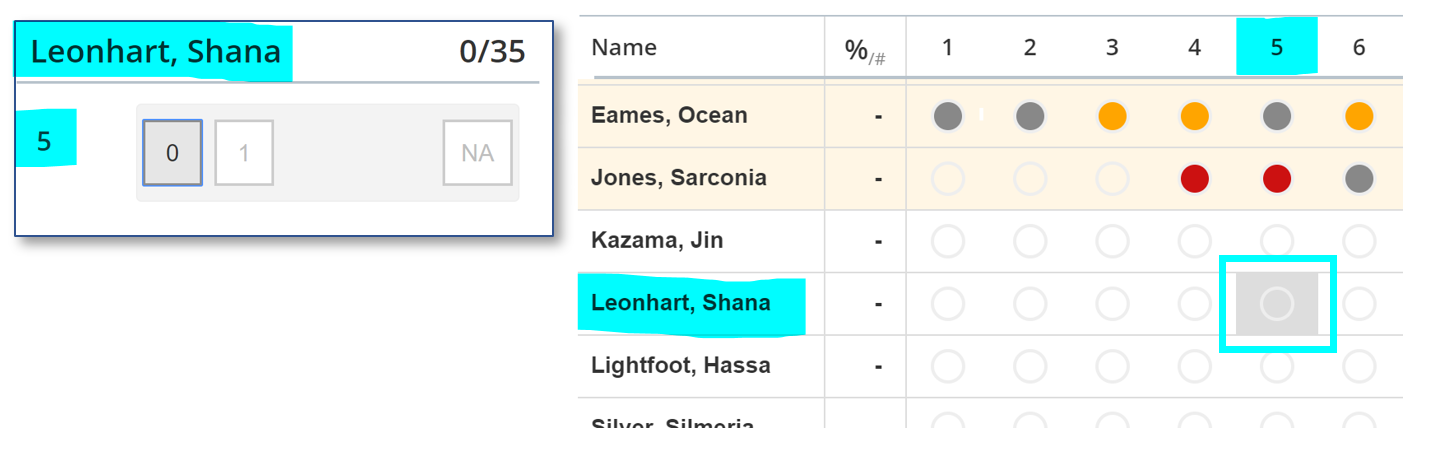Screen dimensions: 1434x458
Task: Select highlighted Leonhart, Shana cell in column 5
Action: [1276, 304]
